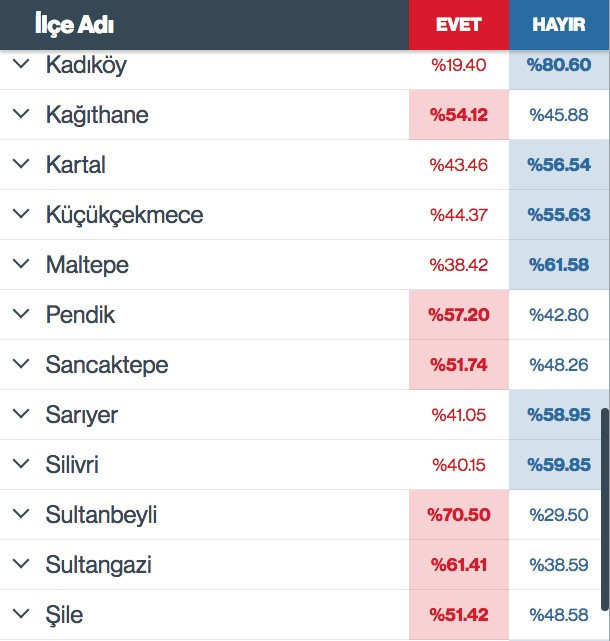Expand the Kadıköy row chevron
The height and width of the screenshot is (641, 610).
coord(22,65)
